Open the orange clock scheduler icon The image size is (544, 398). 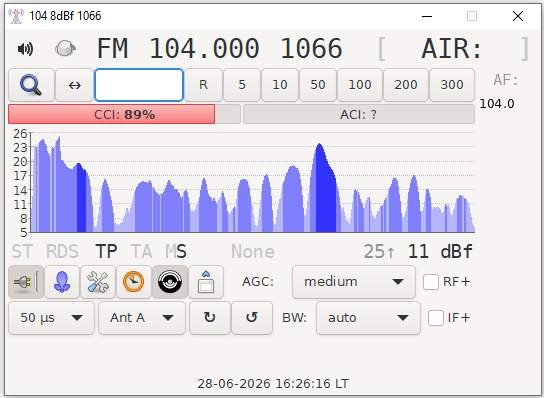pos(134,282)
